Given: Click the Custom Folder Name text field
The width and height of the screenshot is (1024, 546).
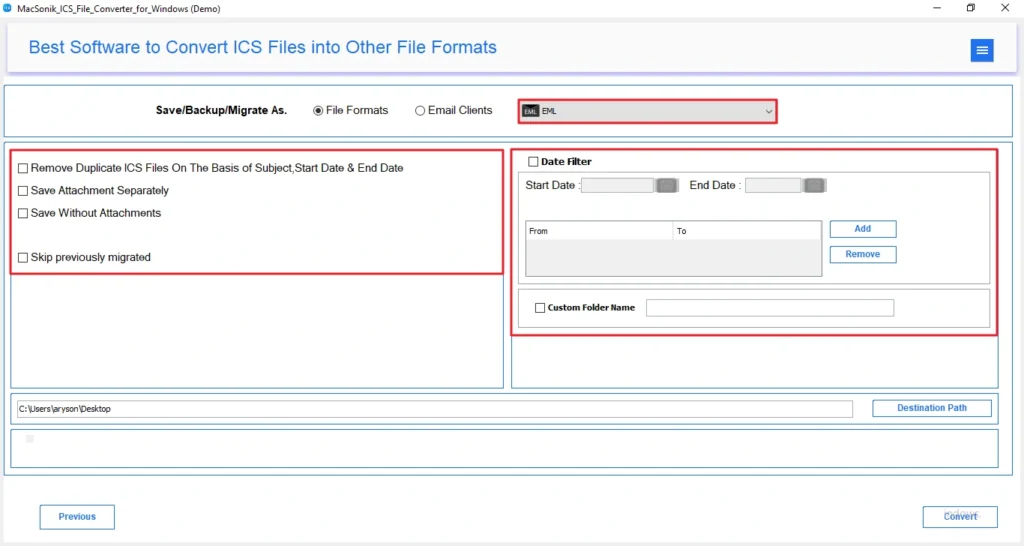Looking at the screenshot, I should (769, 308).
